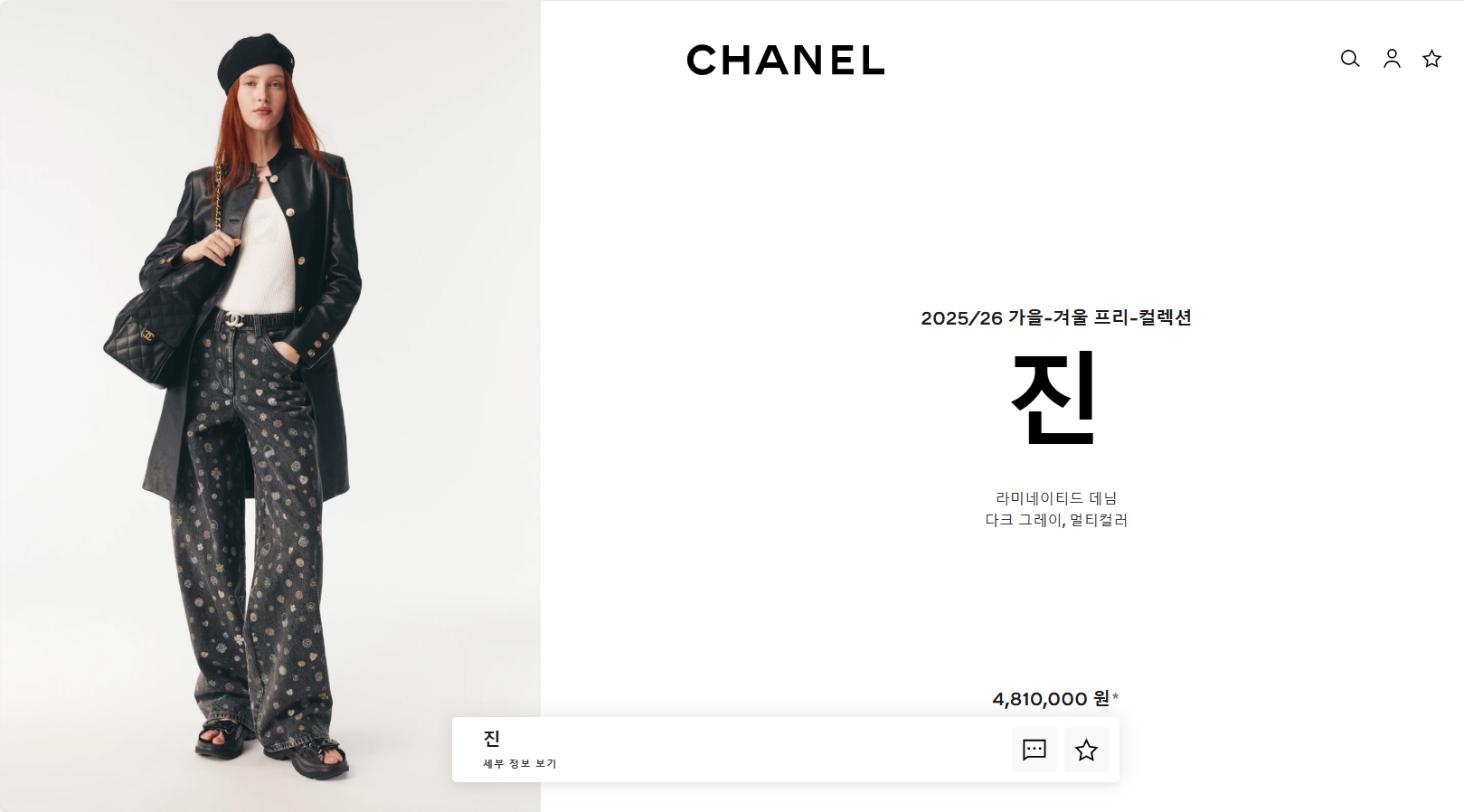This screenshot has height=812, width=1464.
Task: Click the 세부 정보 보기 link
Action: coord(520,764)
